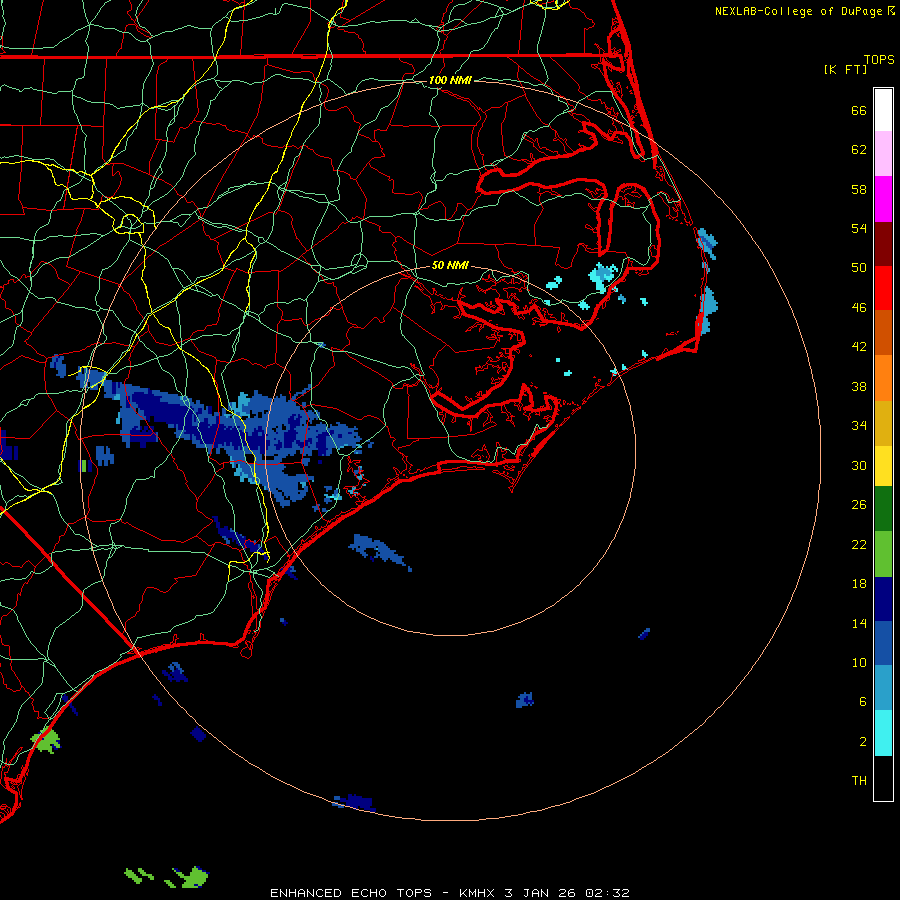Screen dimensions: 900x900
Task: Click the yellow 34 kft legend swatch
Action: click(x=883, y=466)
